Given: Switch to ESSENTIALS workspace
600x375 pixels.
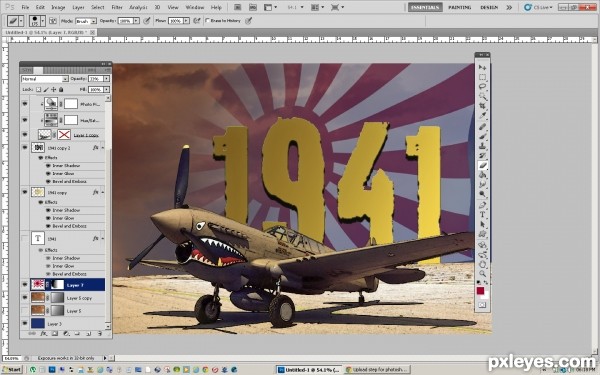Looking at the screenshot, I should click(425, 7).
